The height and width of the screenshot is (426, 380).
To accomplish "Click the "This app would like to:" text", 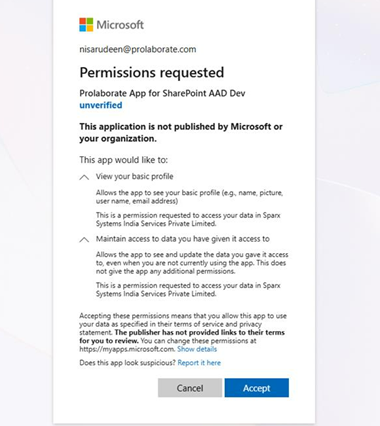I will pos(123,160).
